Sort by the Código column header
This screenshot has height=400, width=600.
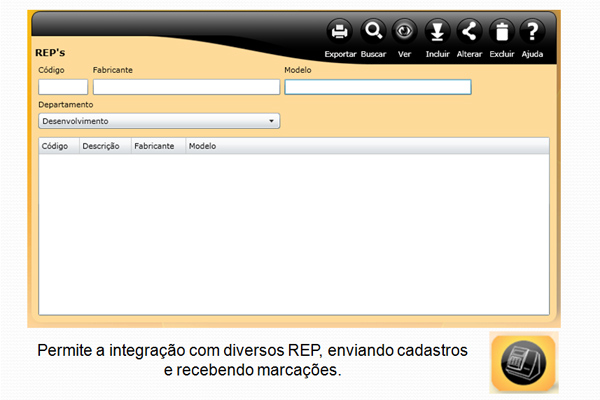[54, 146]
